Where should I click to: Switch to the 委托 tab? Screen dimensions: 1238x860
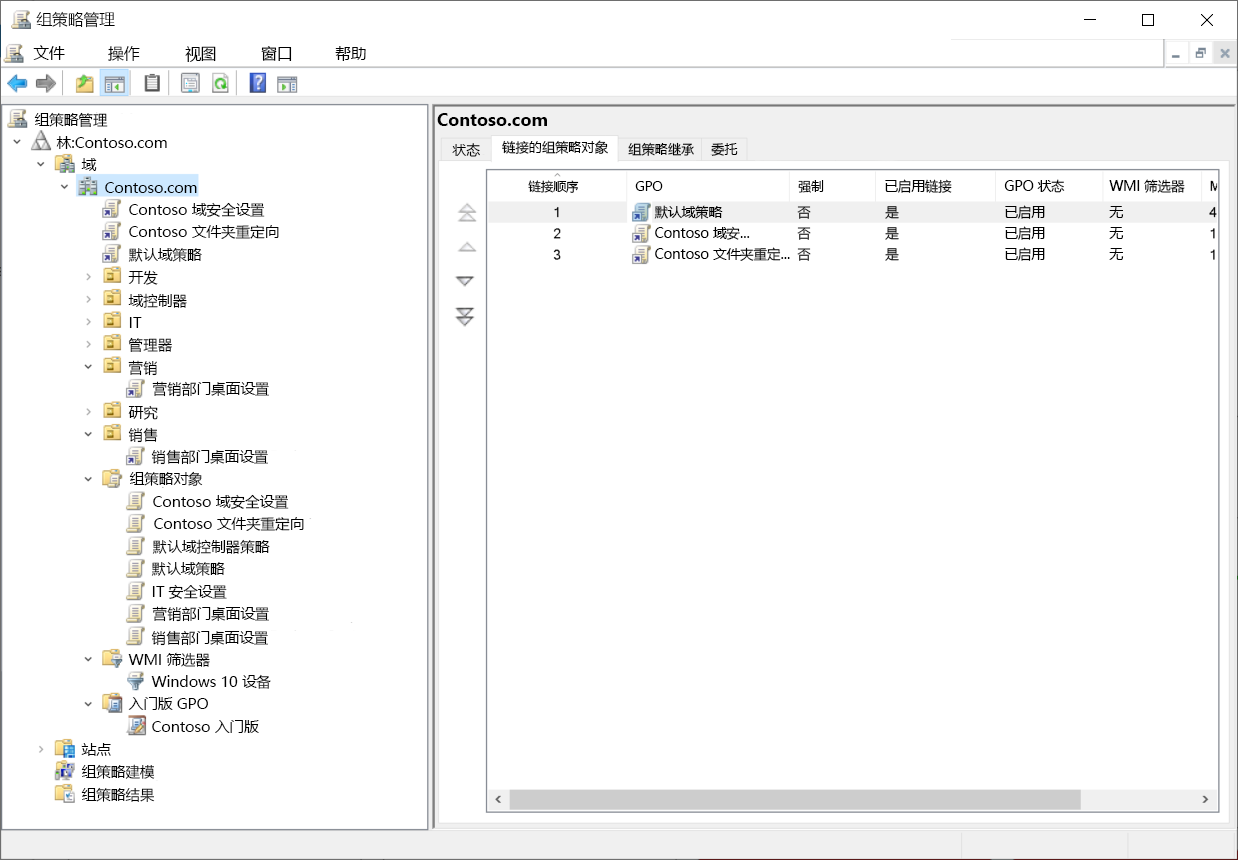tap(724, 150)
